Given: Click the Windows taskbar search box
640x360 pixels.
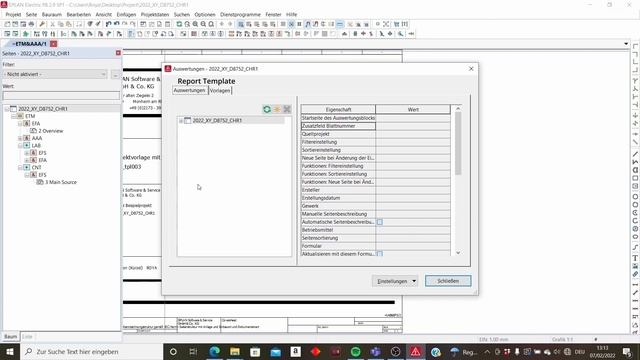Looking at the screenshot, I should [92, 351].
